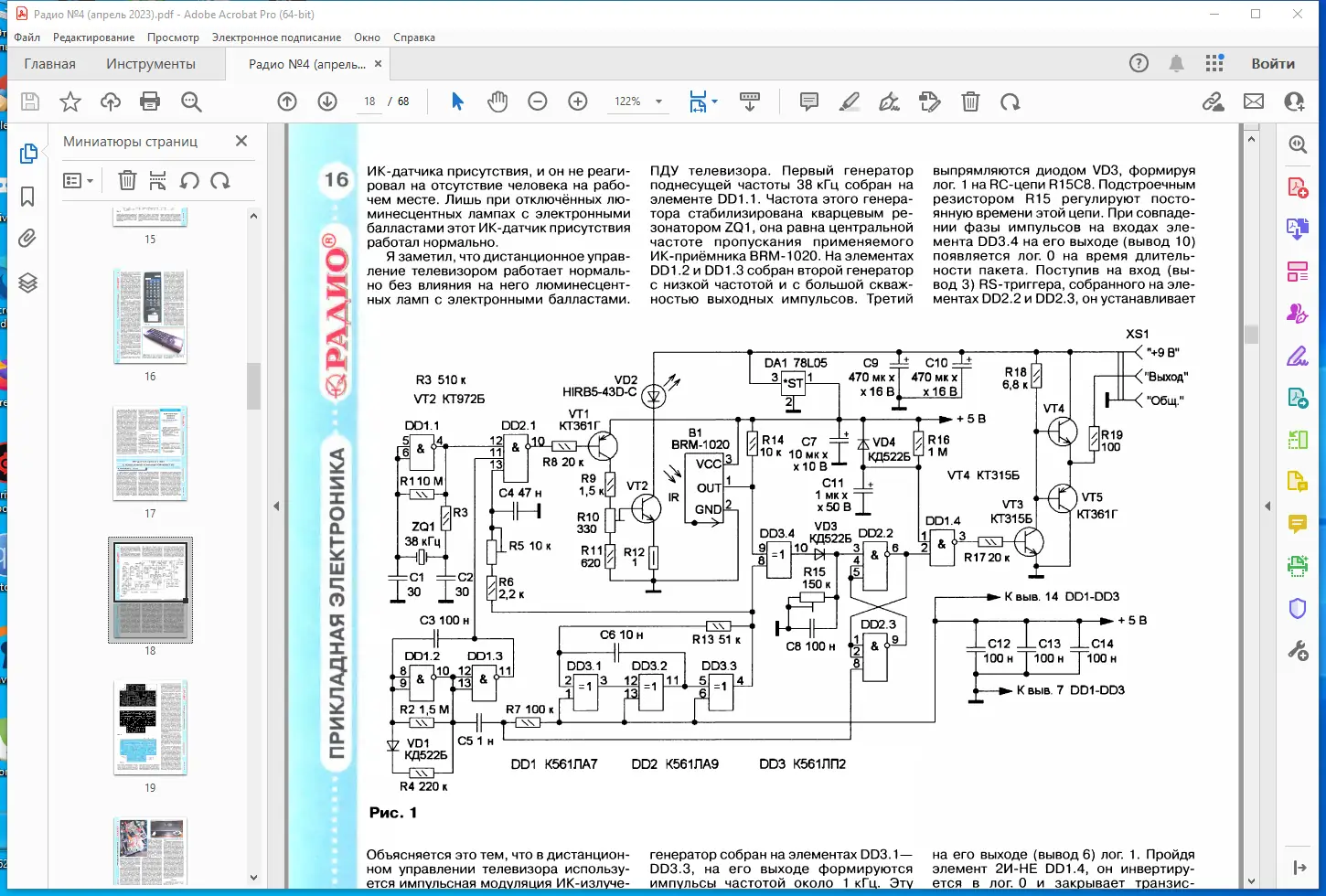Screen dimensions: 1326x896
Task: Expand the zoom level dropdown
Action: tap(659, 101)
